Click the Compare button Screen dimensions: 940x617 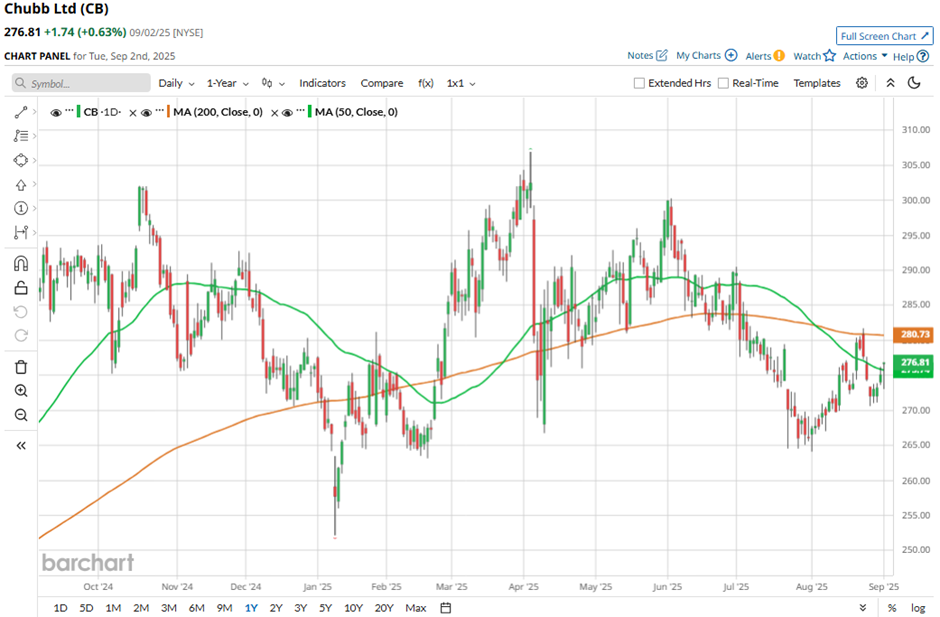pos(382,83)
